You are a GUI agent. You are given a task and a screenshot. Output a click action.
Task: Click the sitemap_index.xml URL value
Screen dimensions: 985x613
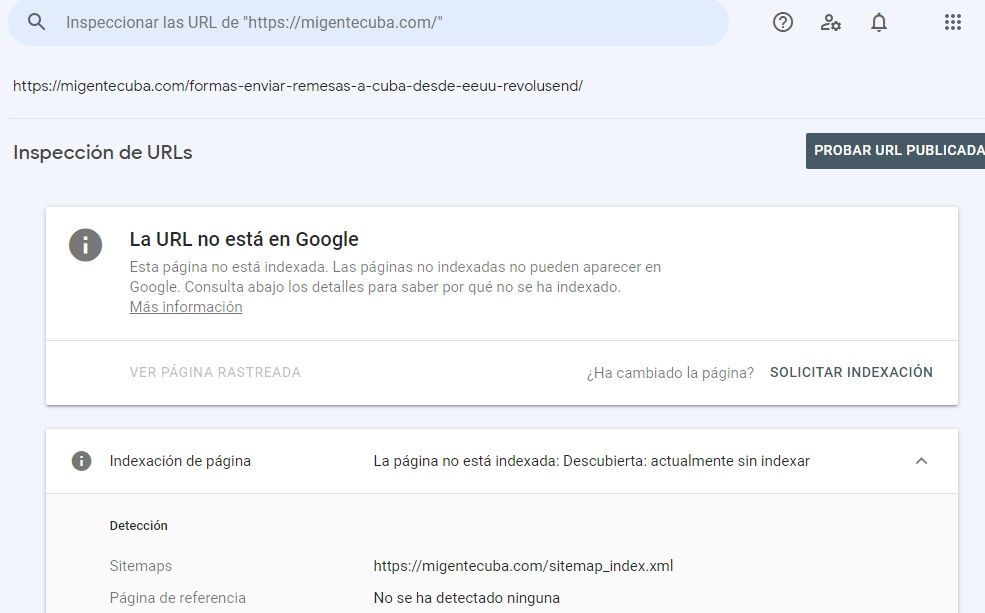pos(523,566)
